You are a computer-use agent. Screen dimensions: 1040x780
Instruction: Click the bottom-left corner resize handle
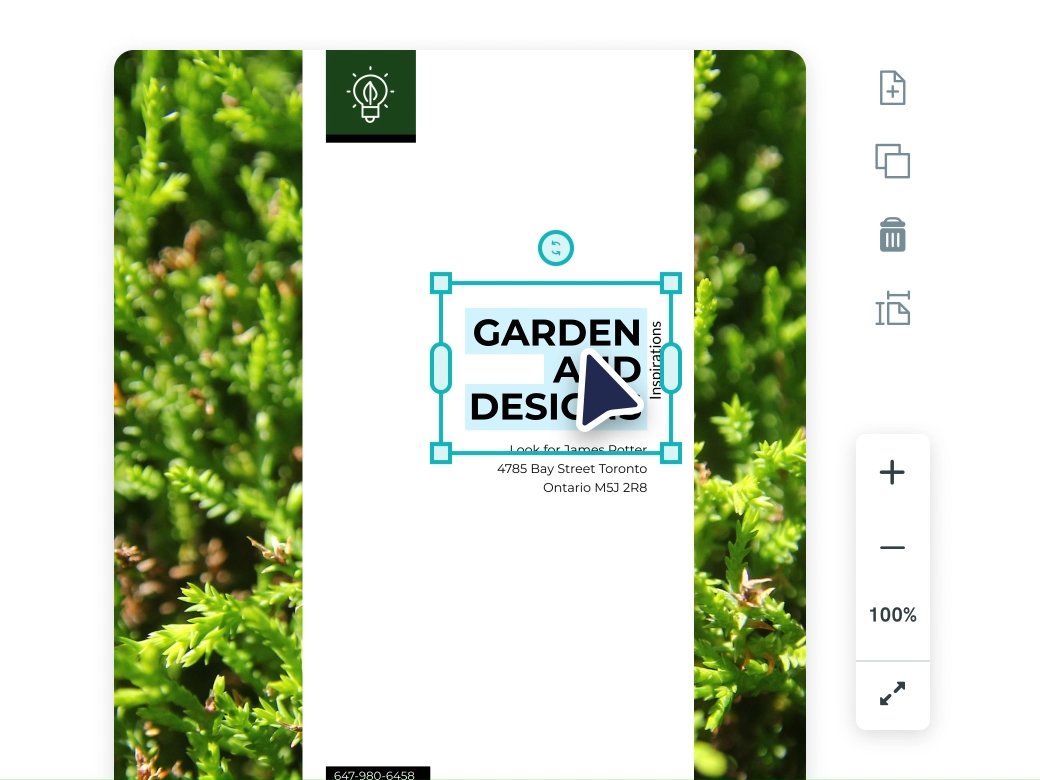tap(441, 453)
